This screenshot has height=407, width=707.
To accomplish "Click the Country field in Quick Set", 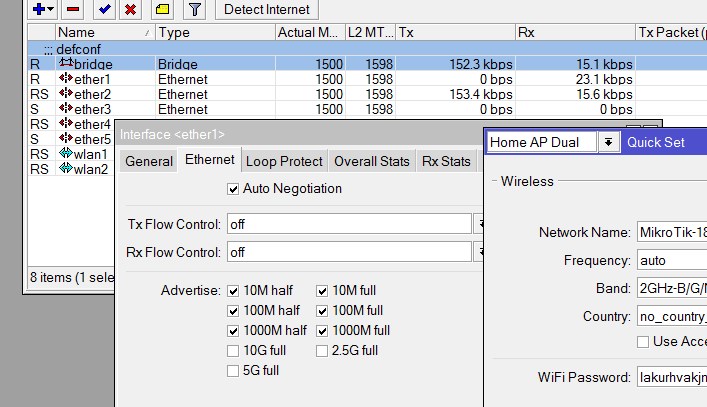I will (672, 316).
